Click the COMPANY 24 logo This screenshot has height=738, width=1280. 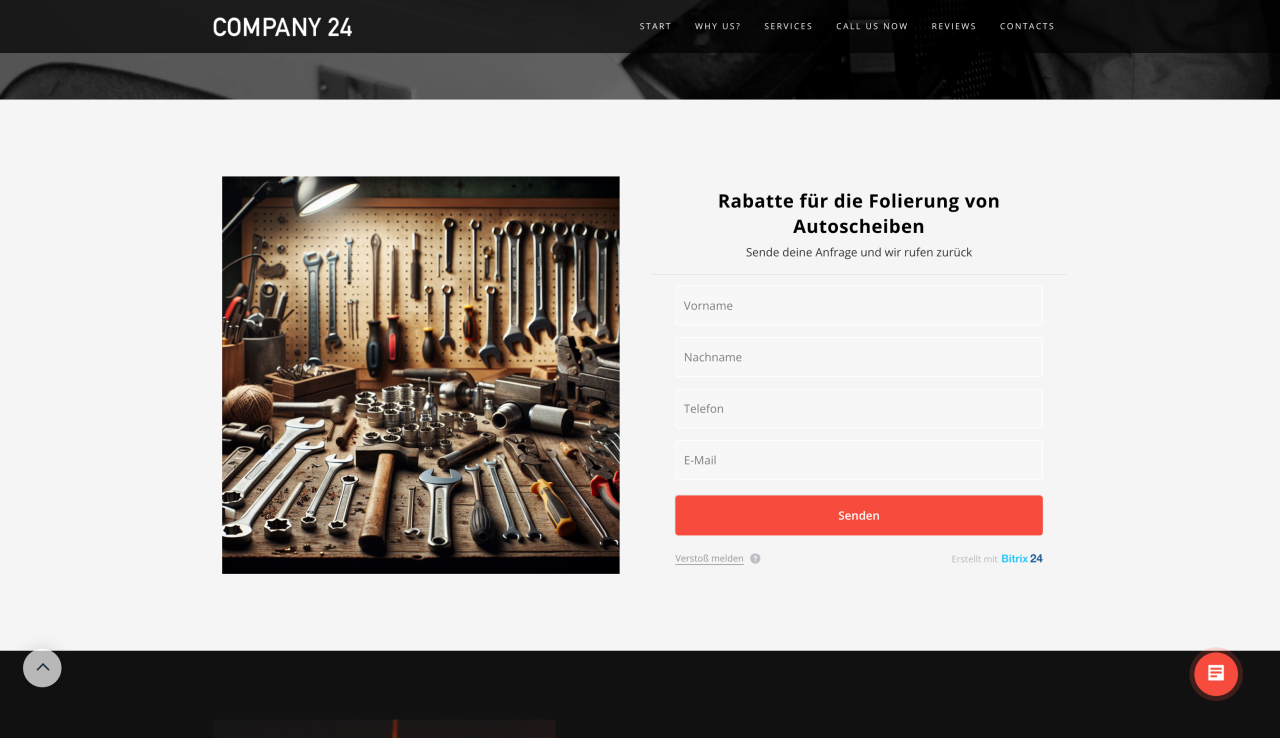click(x=283, y=27)
